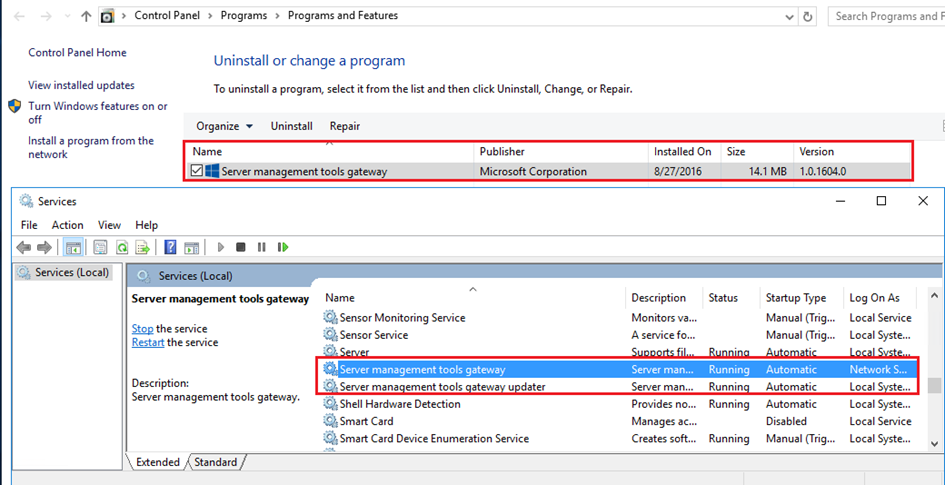
Task: Expand the address bar history dropdown arrow
Action: coord(790,17)
